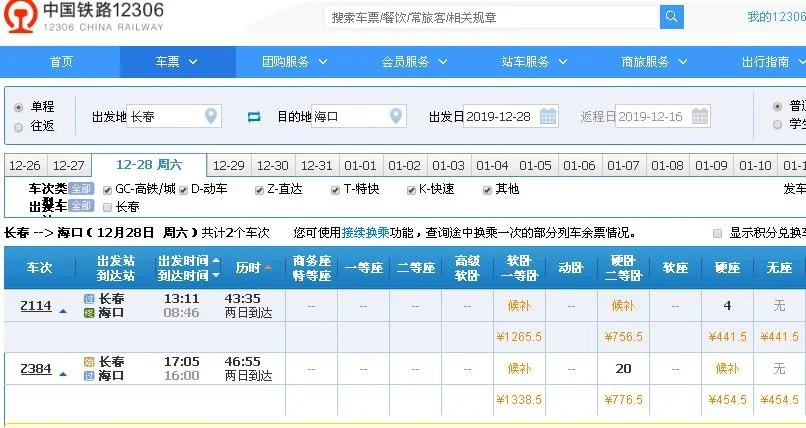
Task: Select the 12-29 date tab
Action: [x=228, y=165]
